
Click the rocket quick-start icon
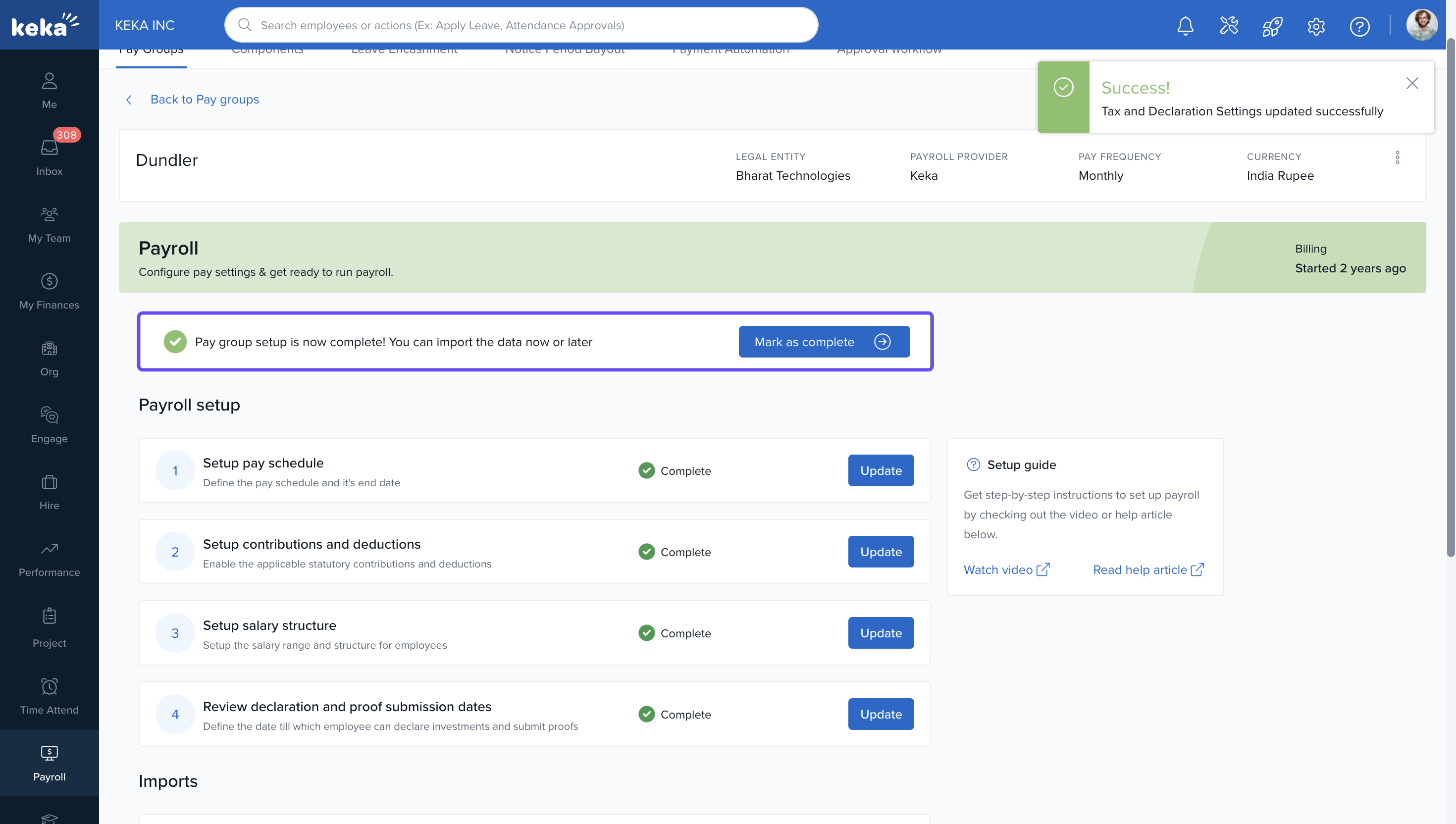tap(1272, 25)
